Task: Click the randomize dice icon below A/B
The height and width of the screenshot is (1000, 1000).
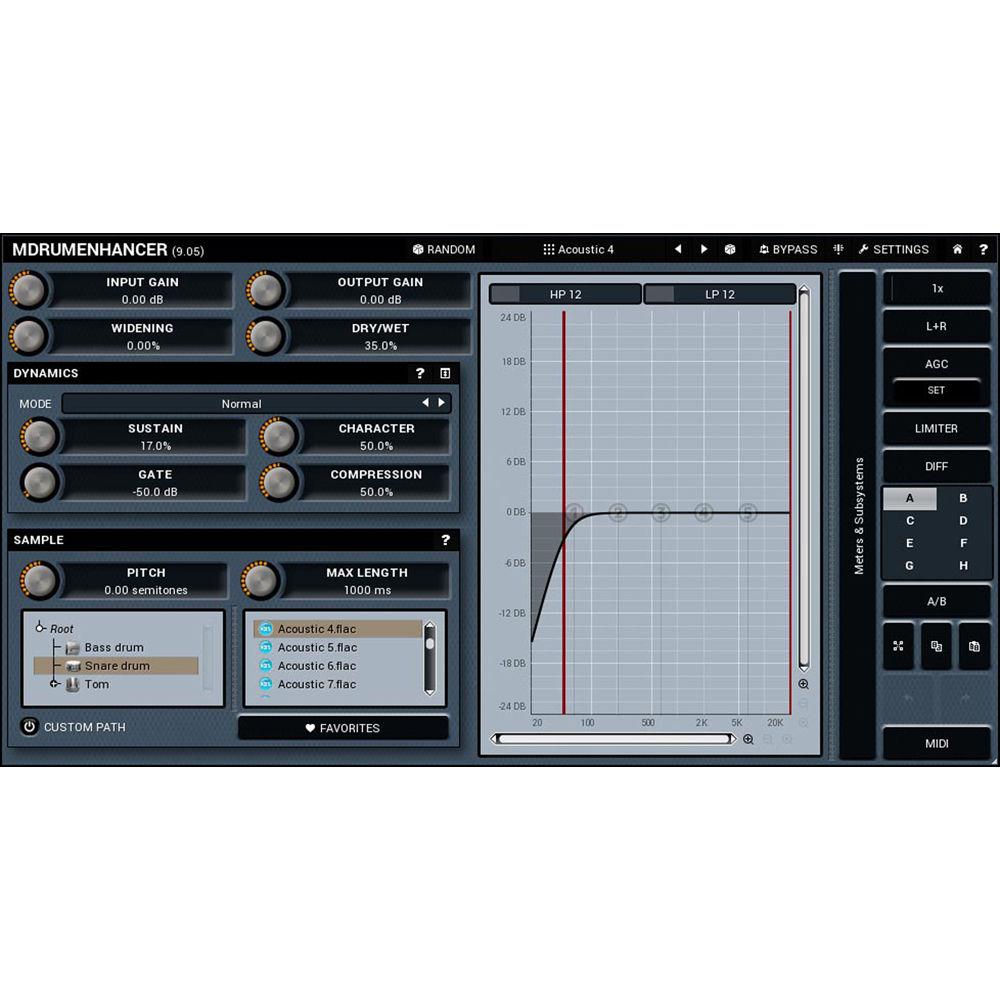Action: (x=897, y=646)
